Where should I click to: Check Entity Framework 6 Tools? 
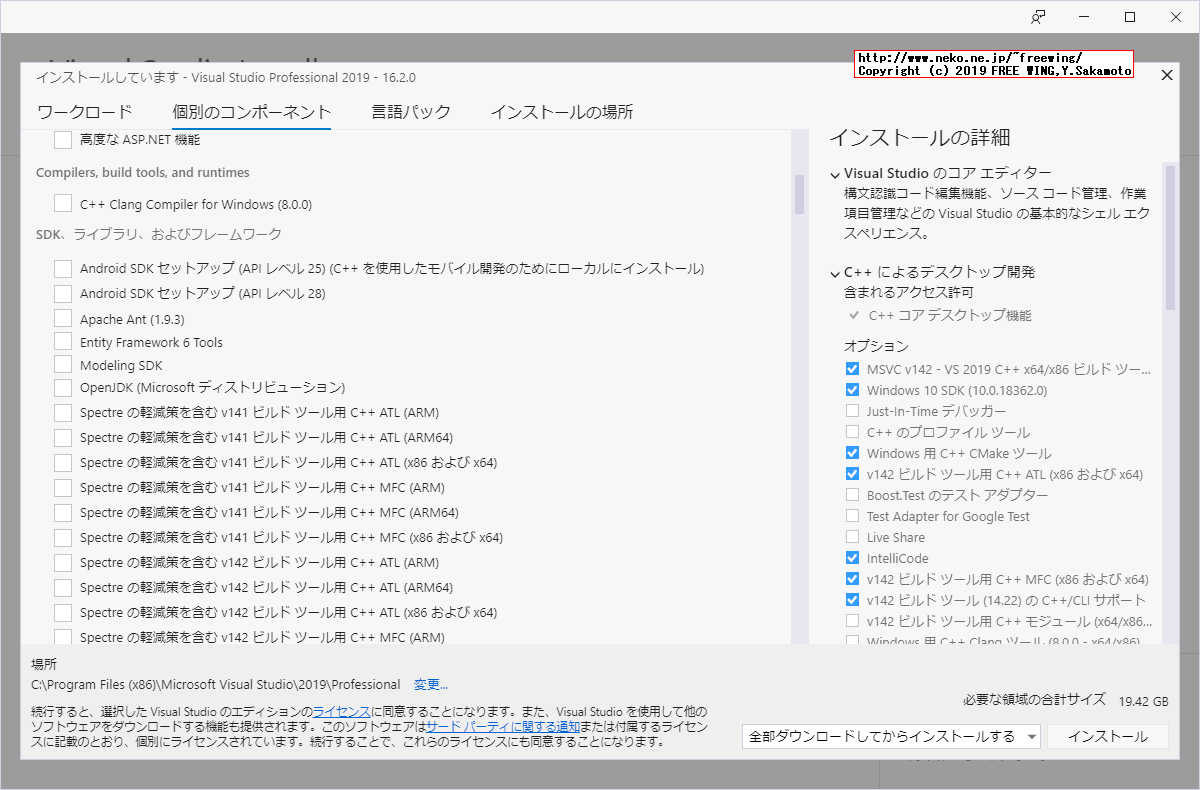click(63, 341)
